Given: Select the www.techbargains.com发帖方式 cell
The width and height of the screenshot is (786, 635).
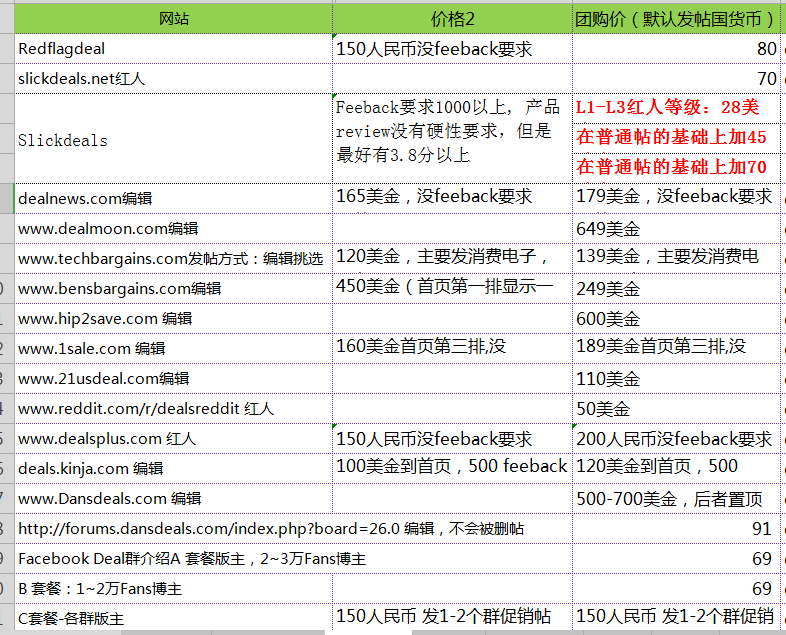Looking at the screenshot, I should [x=173, y=259].
